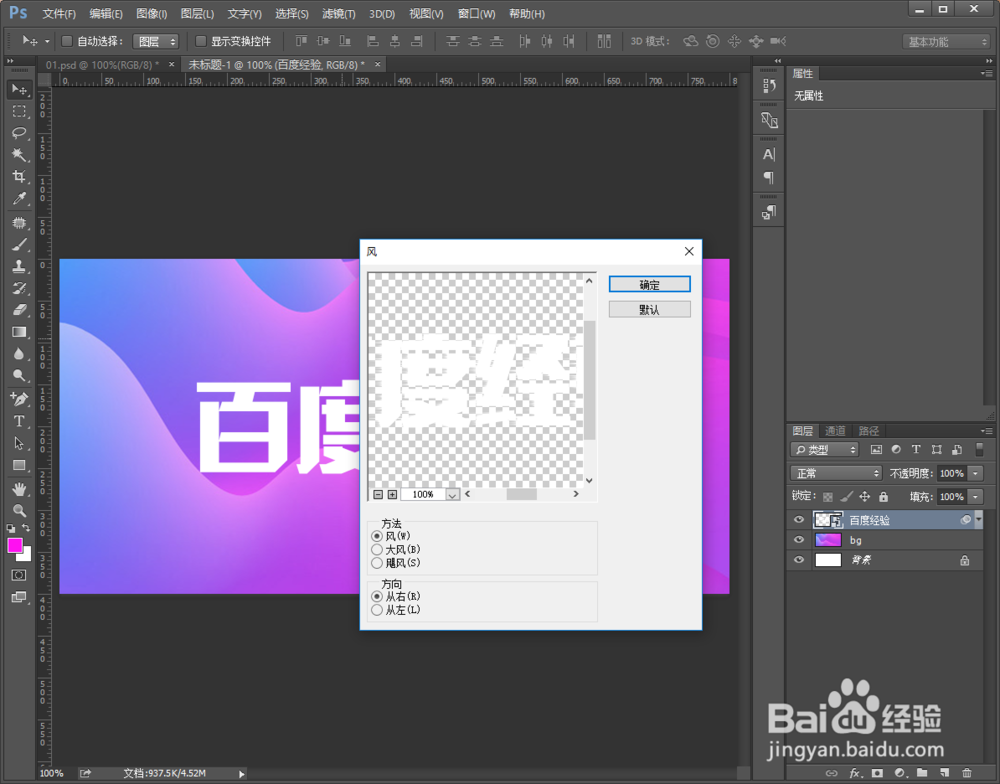Click the Wind preview horizontal scrollbar
This screenshot has height=784, width=1000.
(x=522, y=494)
